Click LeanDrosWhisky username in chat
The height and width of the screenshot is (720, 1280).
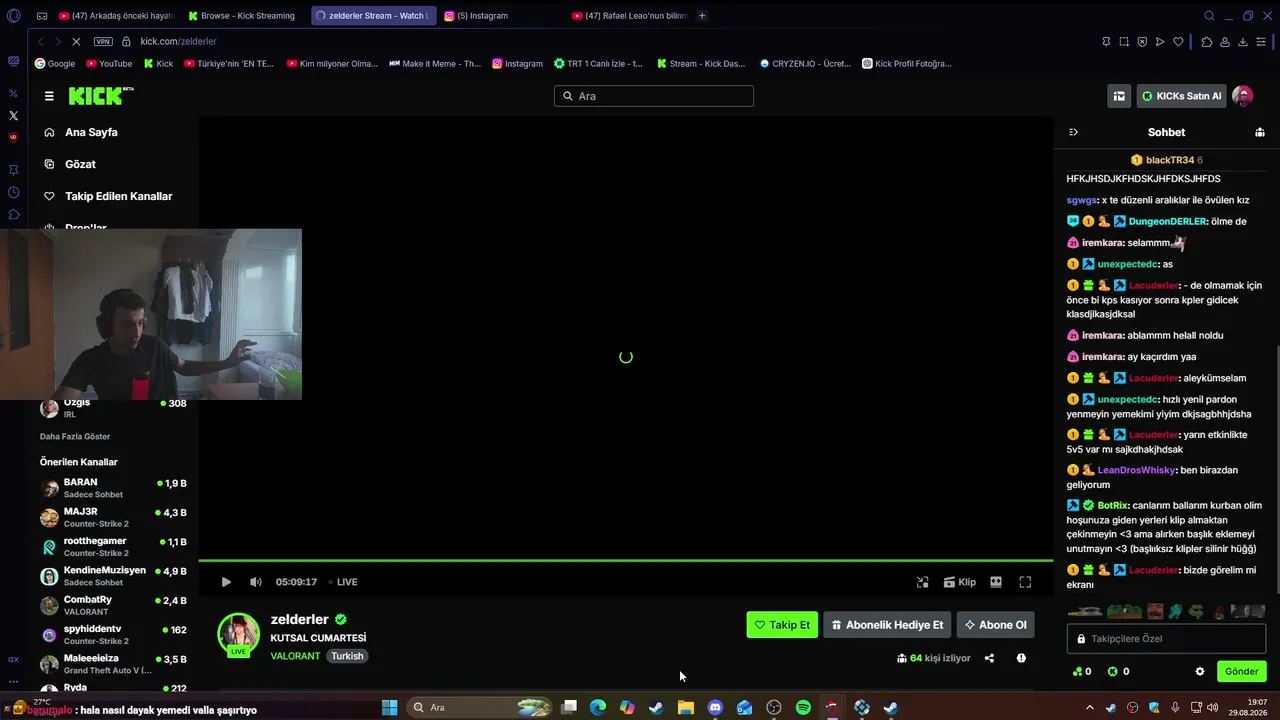[x=1138, y=470]
